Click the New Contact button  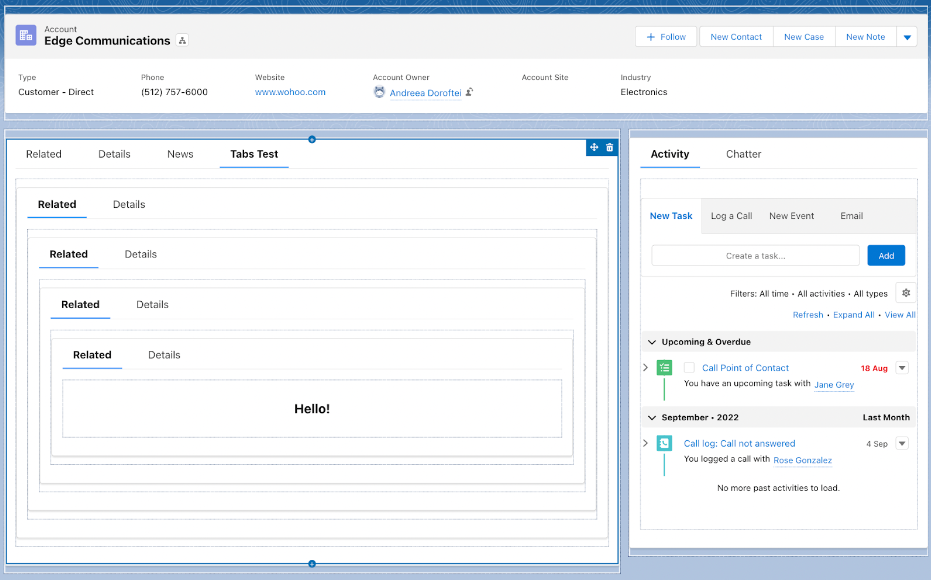pyautogui.click(x=736, y=37)
